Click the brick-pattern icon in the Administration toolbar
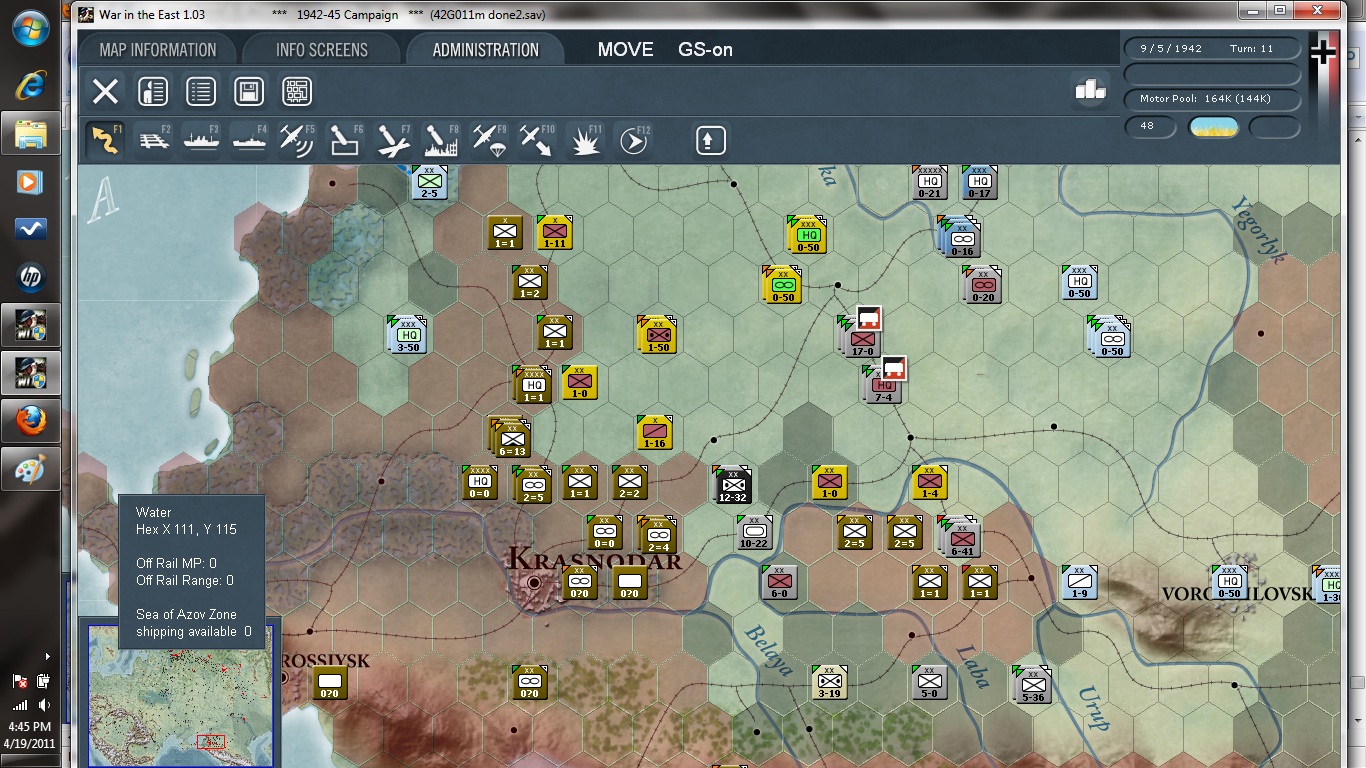 click(297, 92)
